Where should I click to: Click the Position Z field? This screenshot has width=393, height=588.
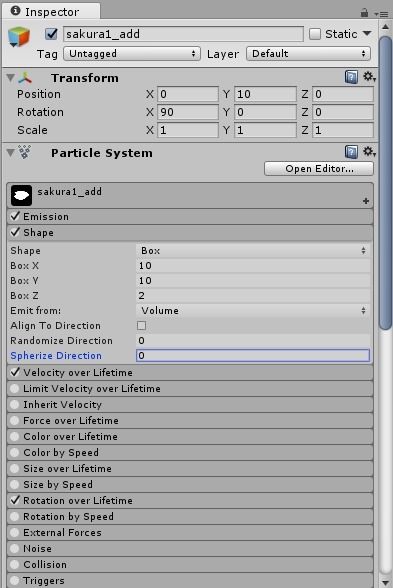(343, 94)
